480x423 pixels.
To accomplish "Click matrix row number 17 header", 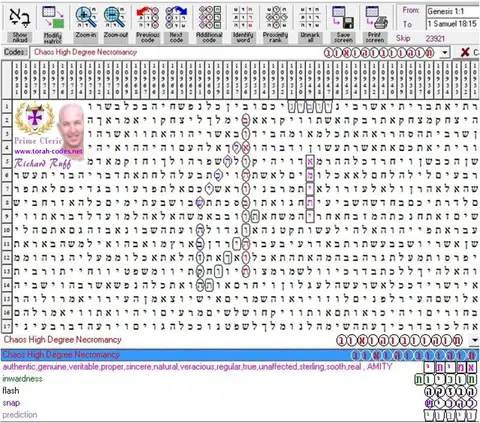I will [x=7, y=326].
